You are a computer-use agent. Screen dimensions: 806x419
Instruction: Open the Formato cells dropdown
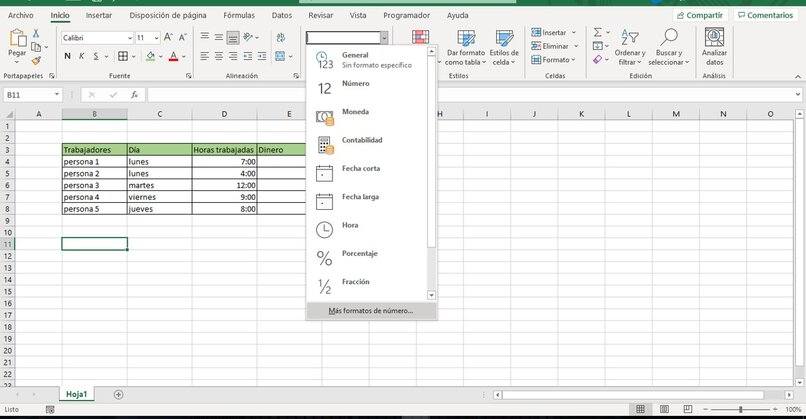point(554,60)
